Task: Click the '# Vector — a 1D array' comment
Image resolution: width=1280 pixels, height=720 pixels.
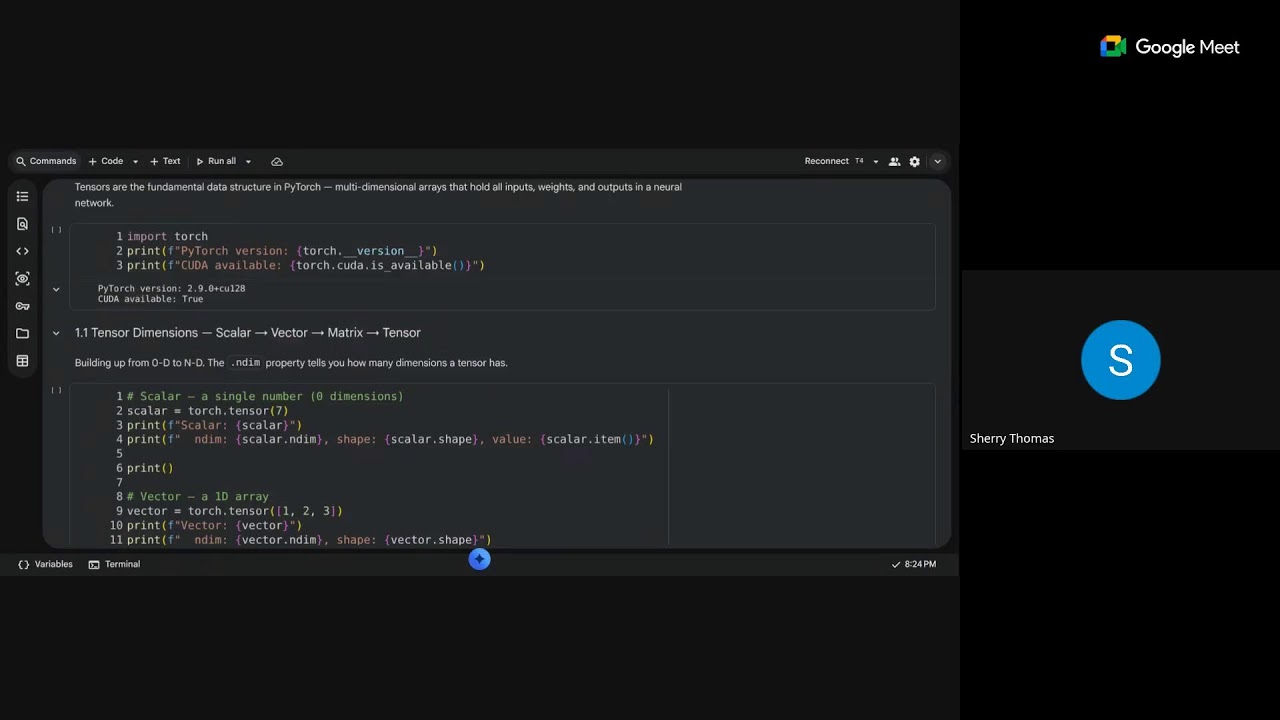Action: click(x=197, y=497)
